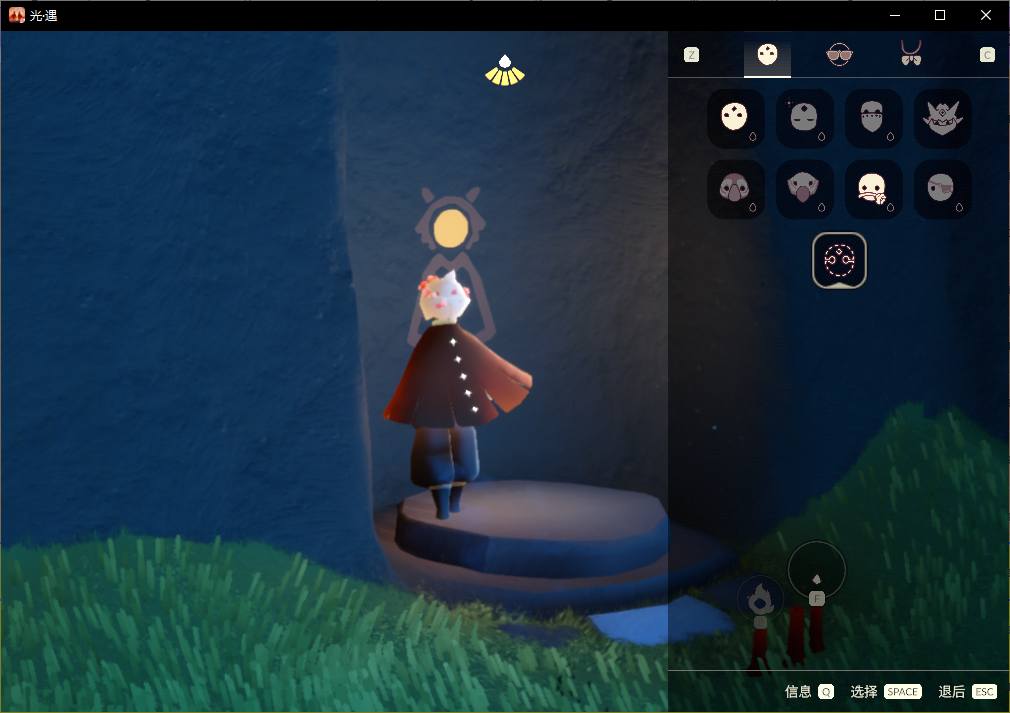The height and width of the screenshot is (713, 1010).
Task: Click the 光遇 app icon in title bar
Action: tap(17, 15)
